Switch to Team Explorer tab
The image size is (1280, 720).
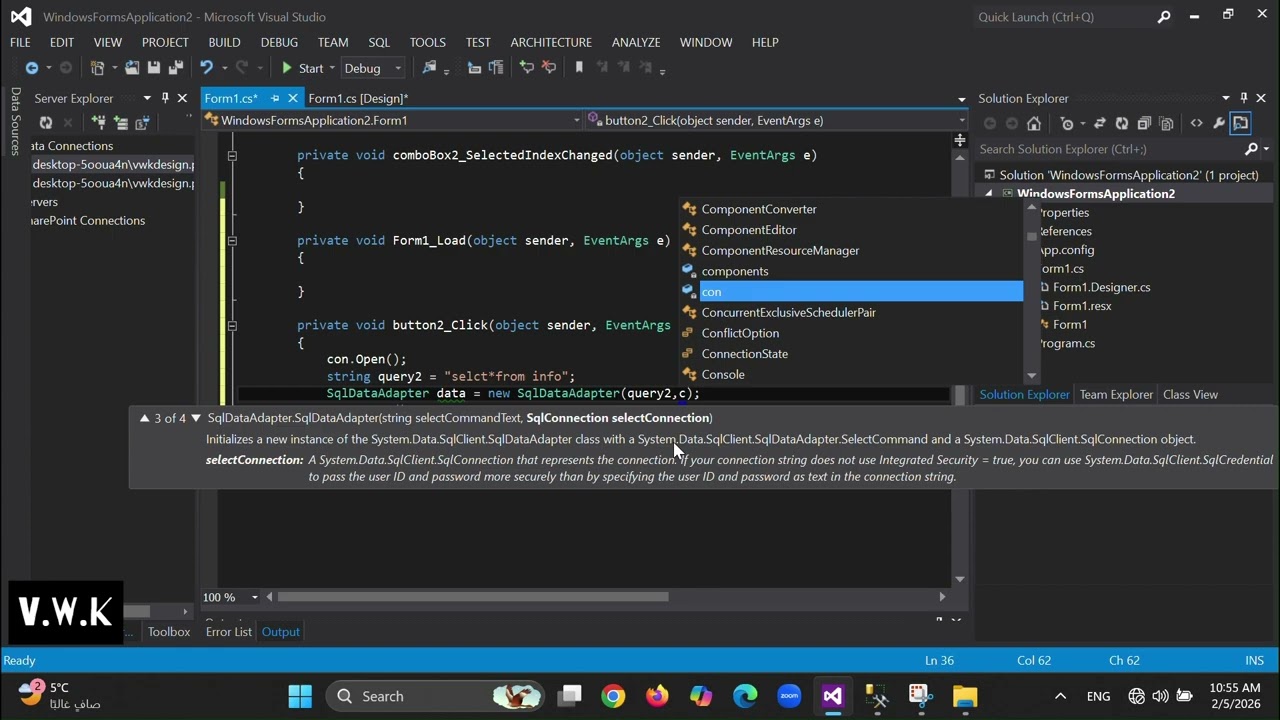click(1116, 394)
